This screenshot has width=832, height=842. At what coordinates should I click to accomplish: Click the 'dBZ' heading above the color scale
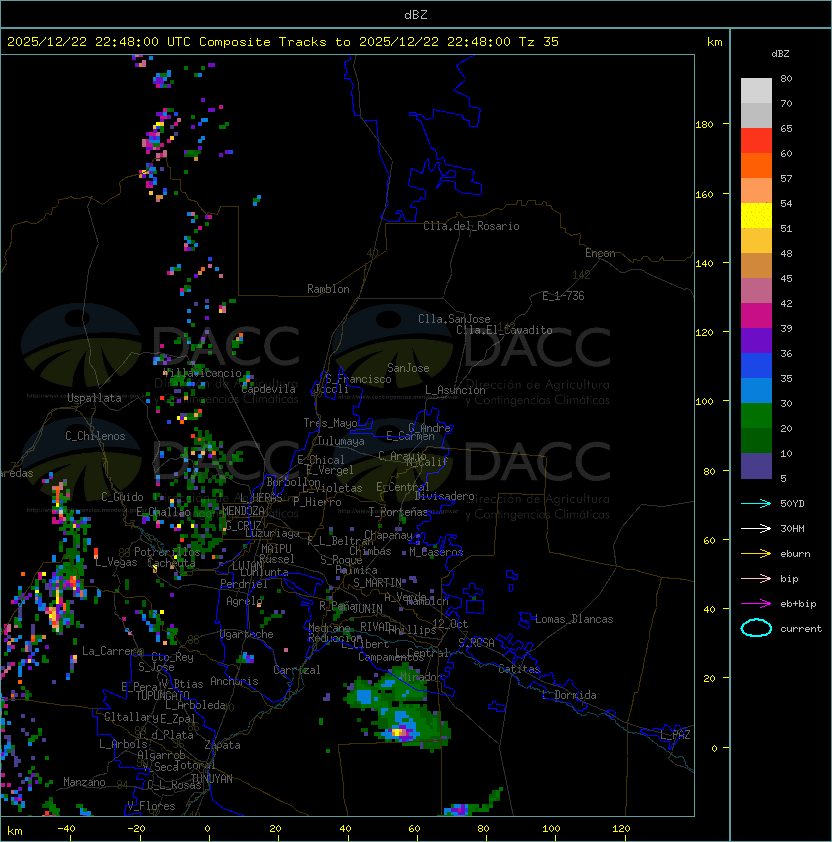tap(780, 54)
